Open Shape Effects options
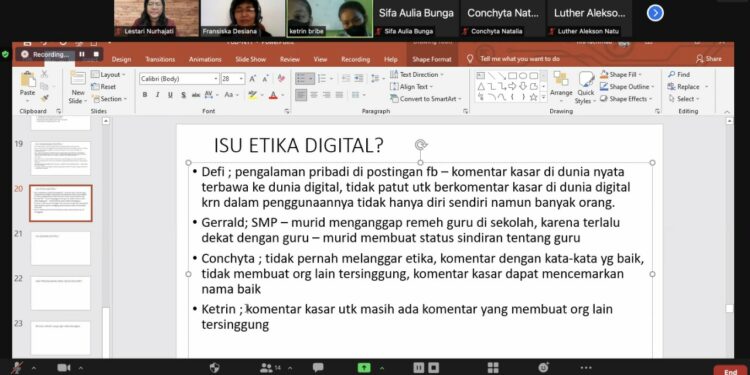 pyautogui.click(x=627, y=99)
